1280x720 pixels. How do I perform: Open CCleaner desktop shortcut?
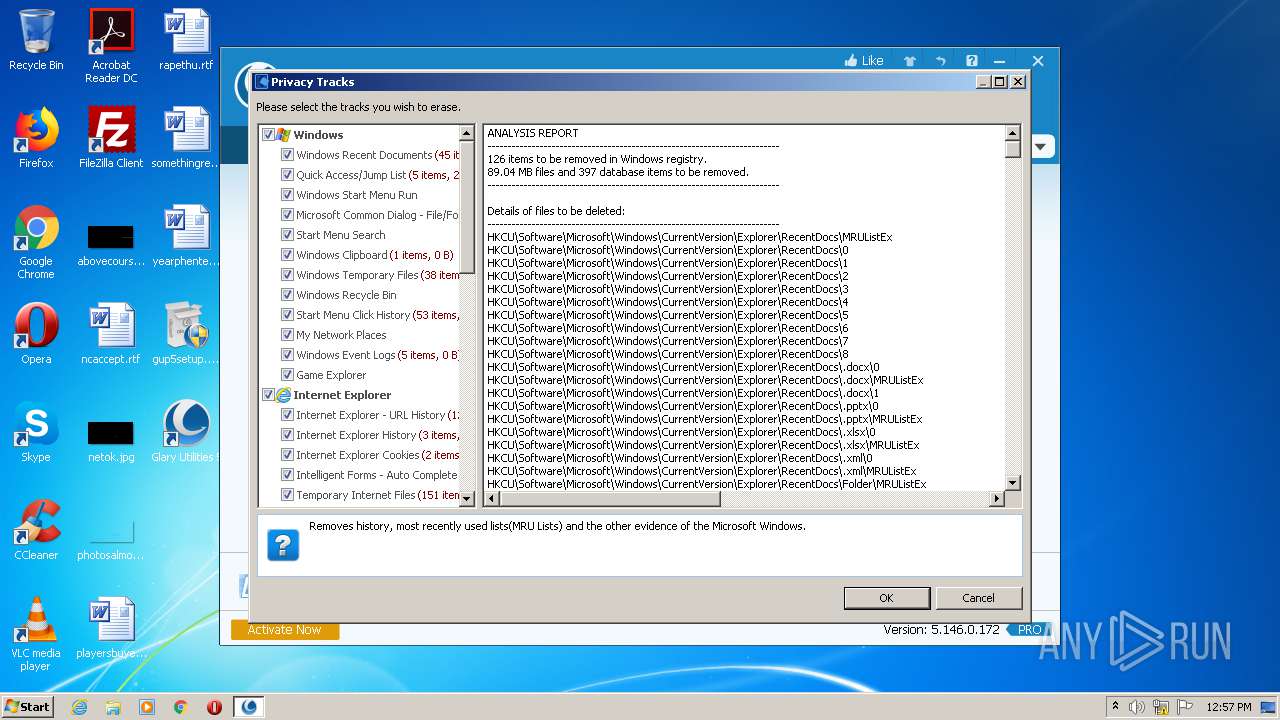tap(36, 530)
